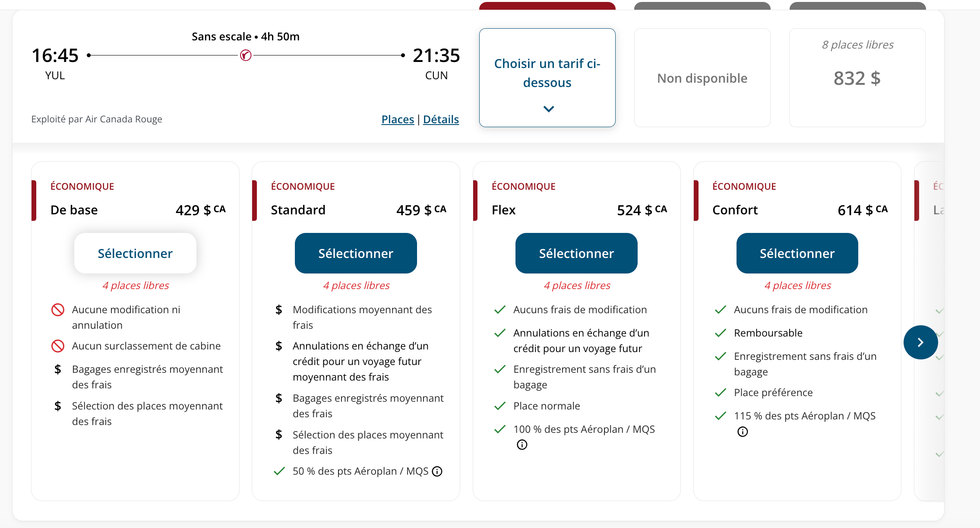Click the checkmark icon beside Confort Remboursable
980x528 pixels.
pyautogui.click(x=721, y=333)
